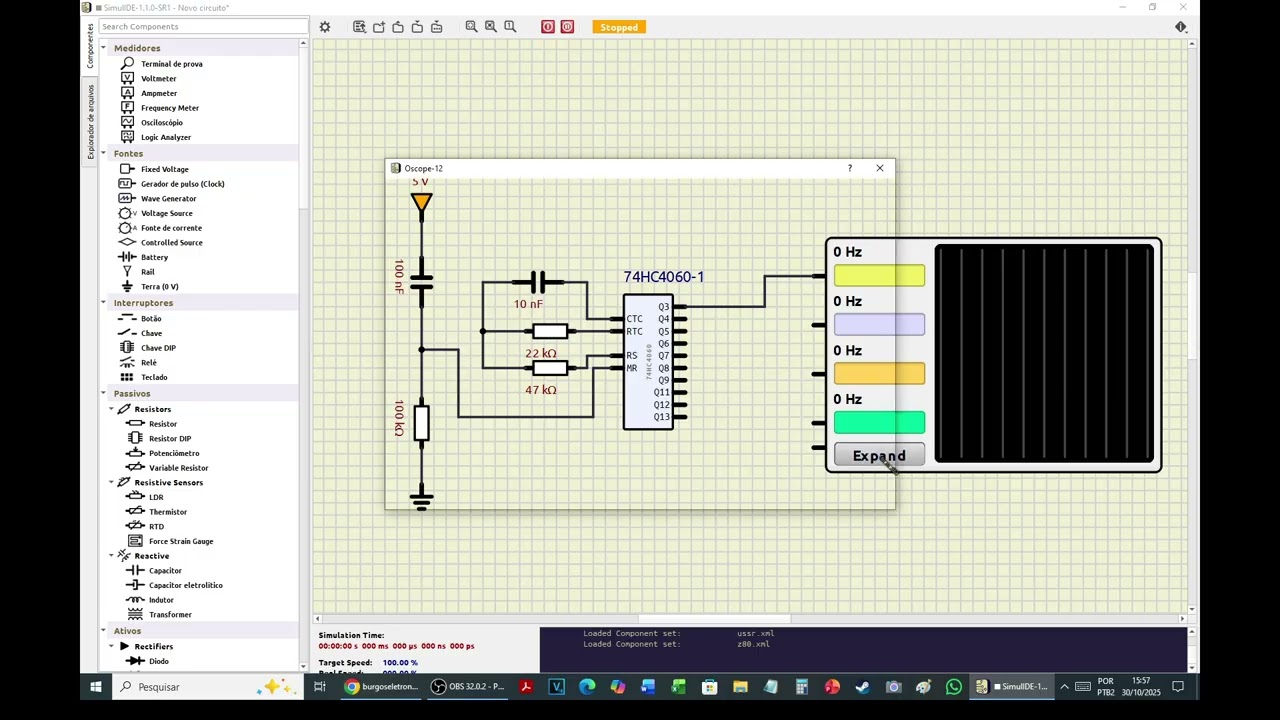Select the Osciloscópio component

[x=161, y=122]
